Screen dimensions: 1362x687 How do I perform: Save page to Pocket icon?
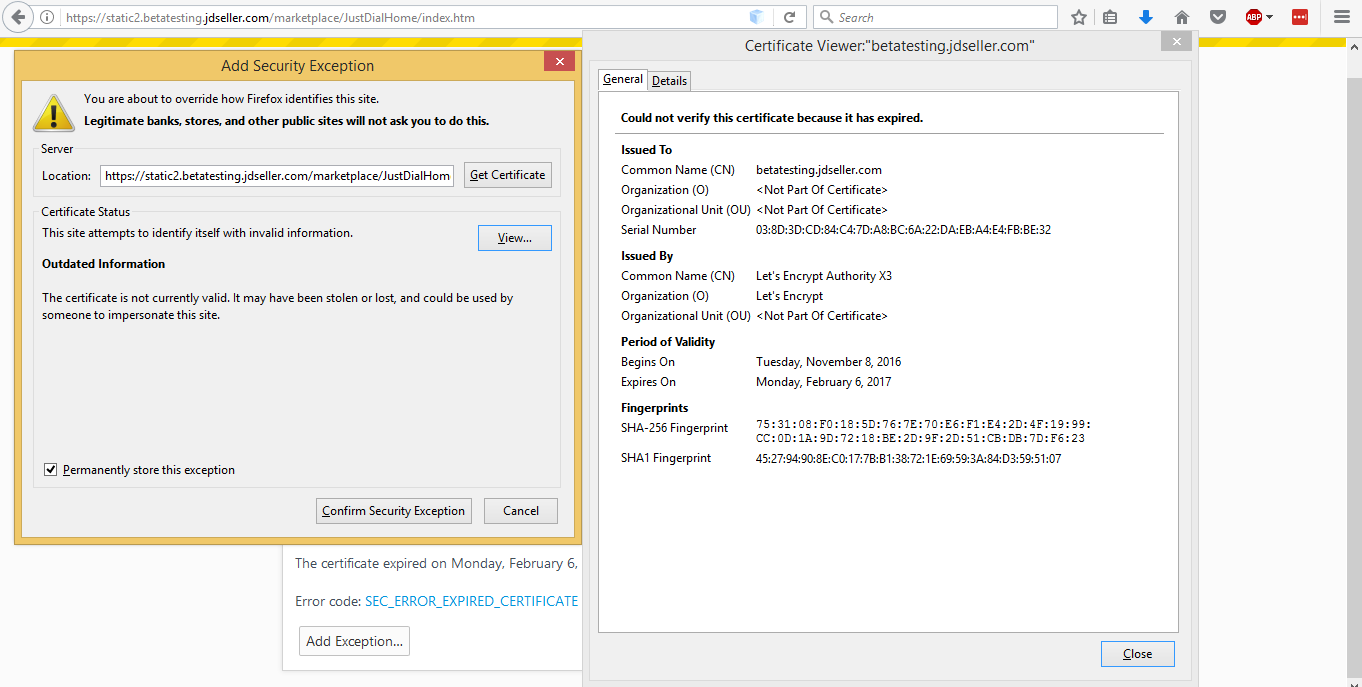(1218, 17)
